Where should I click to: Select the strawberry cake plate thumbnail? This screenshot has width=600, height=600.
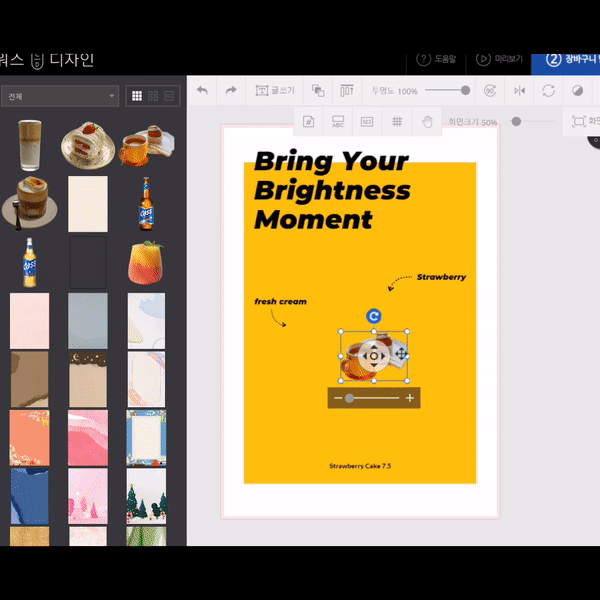pyautogui.click(x=88, y=145)
